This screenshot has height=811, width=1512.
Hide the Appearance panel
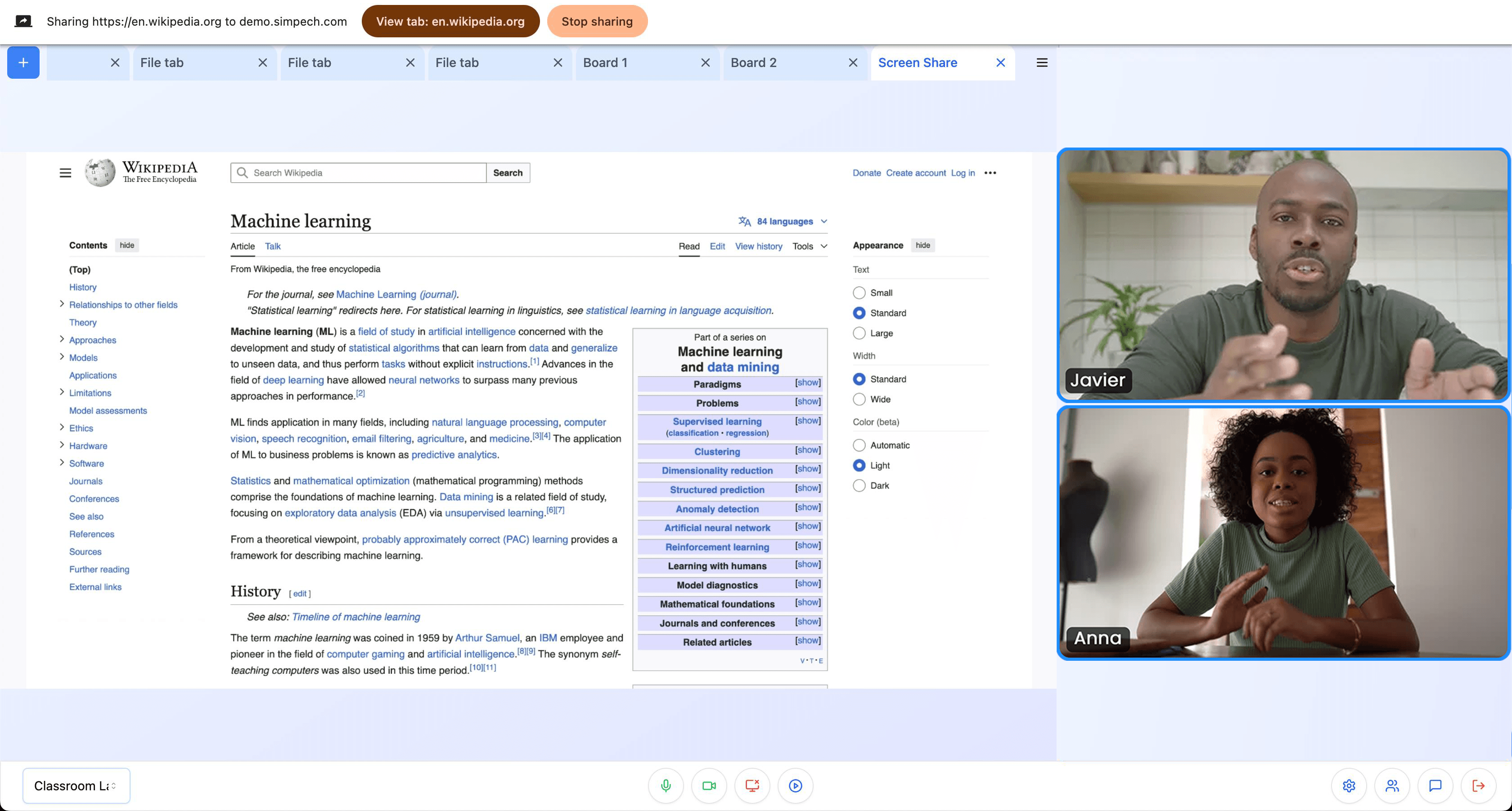[x=922, y=245]
